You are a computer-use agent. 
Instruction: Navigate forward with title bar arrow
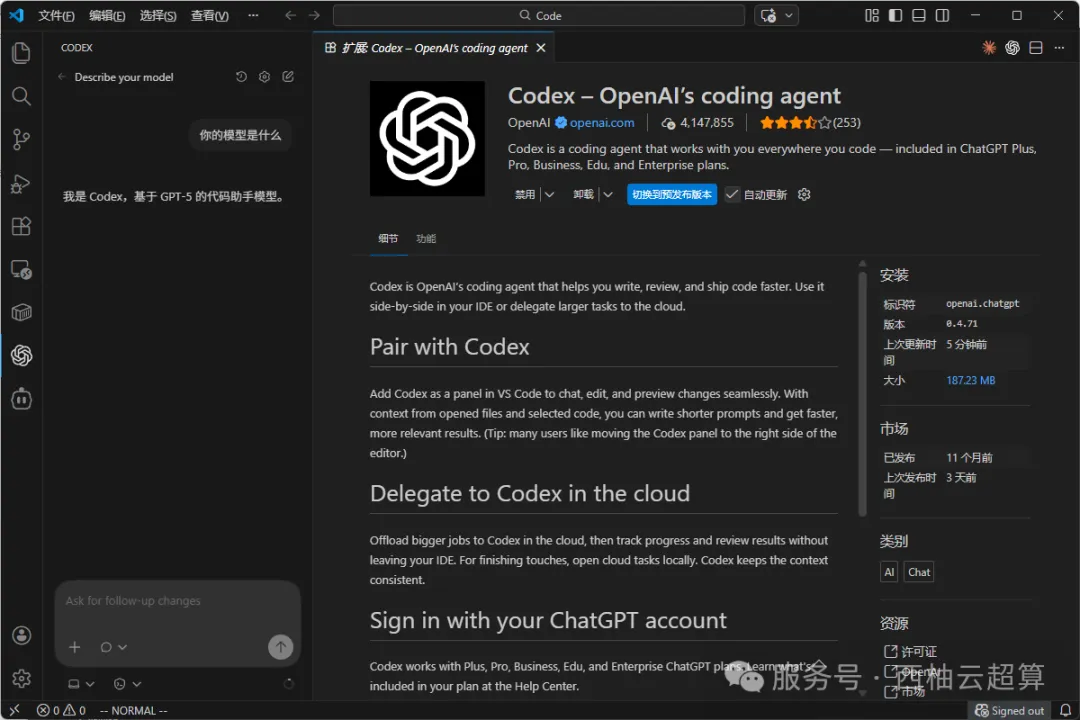[314, 15]
